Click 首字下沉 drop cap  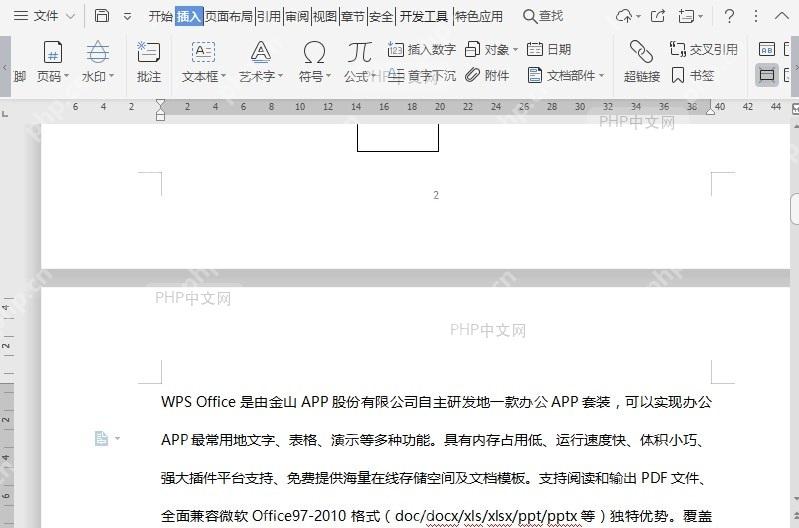click(x=421, y=76)
